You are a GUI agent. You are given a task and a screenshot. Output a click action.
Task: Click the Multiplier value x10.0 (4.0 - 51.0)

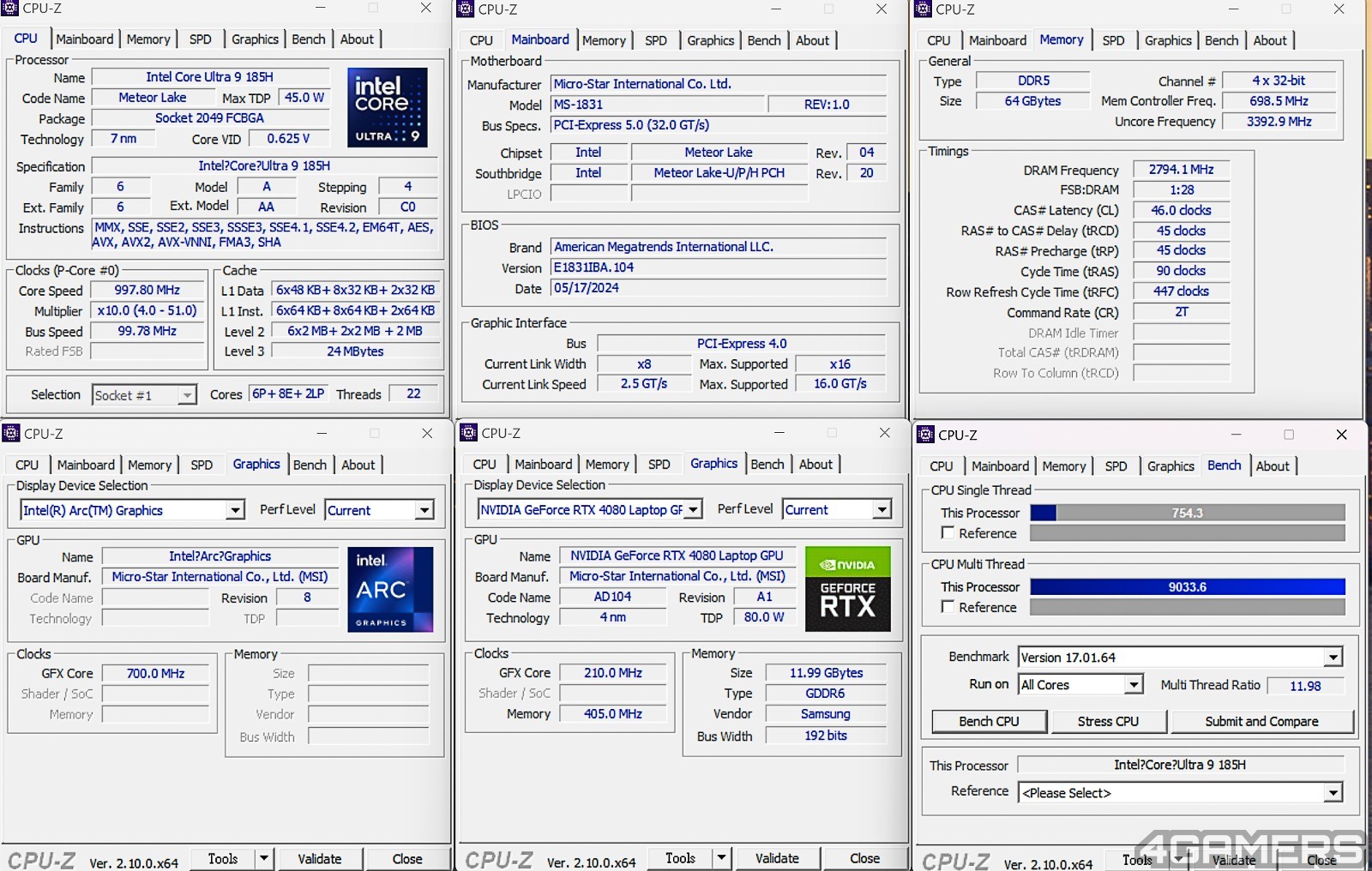[147, 310]
